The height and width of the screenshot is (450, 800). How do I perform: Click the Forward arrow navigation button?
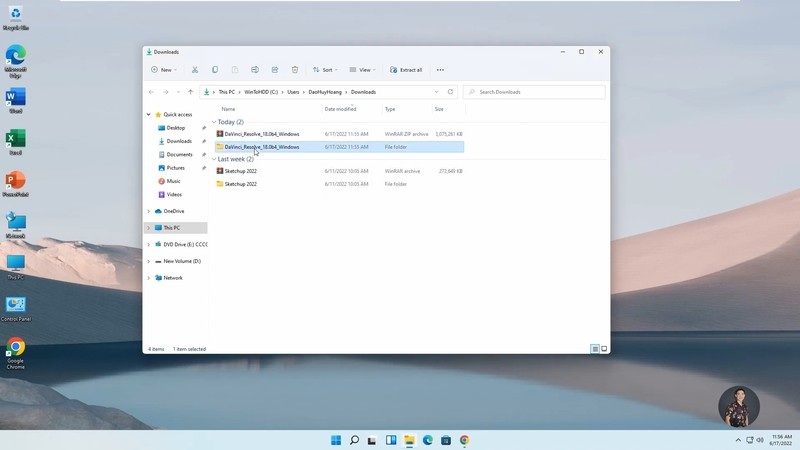[165, 92]
